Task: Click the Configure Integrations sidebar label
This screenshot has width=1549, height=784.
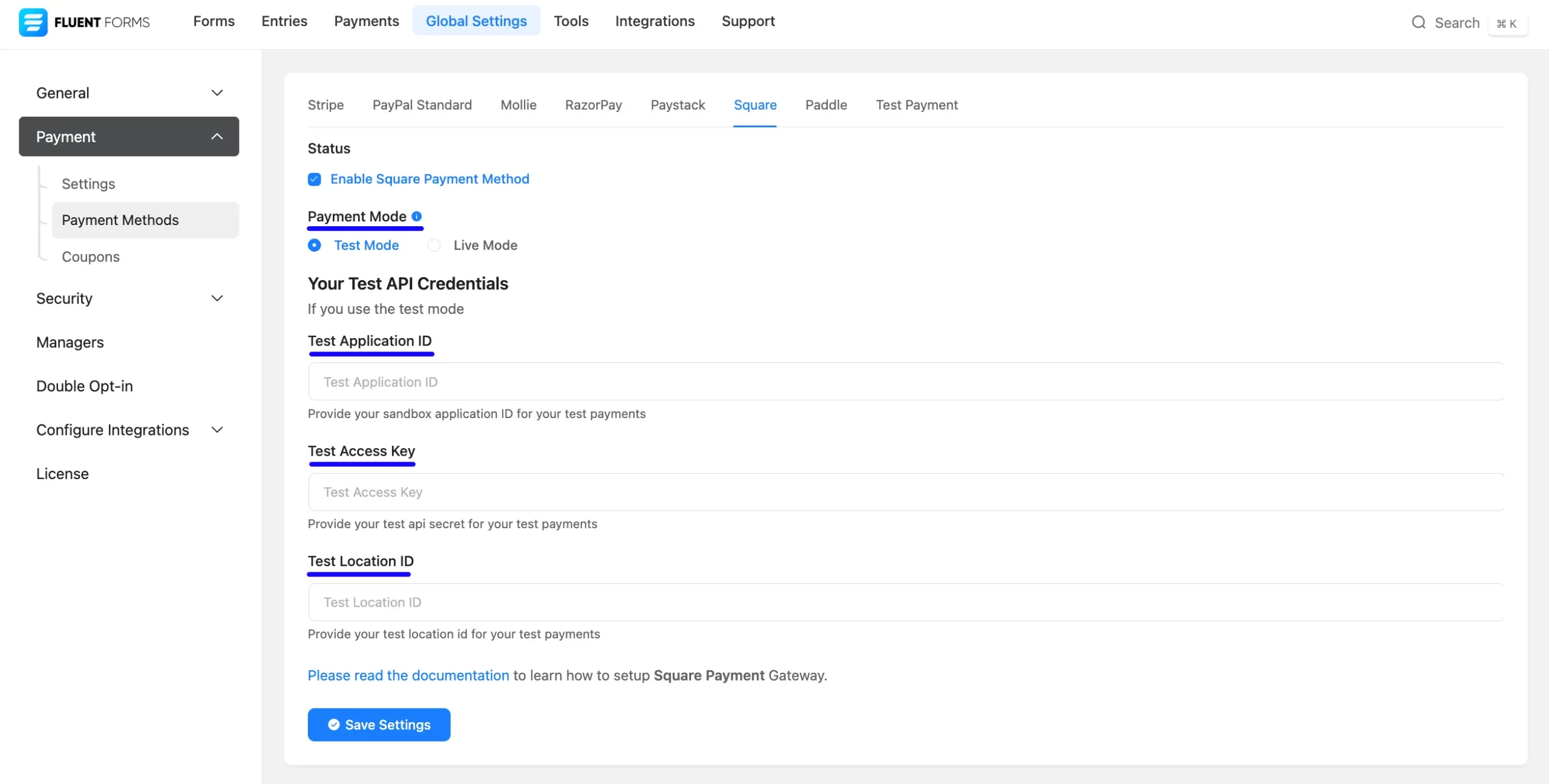Action: click(113, 430)
